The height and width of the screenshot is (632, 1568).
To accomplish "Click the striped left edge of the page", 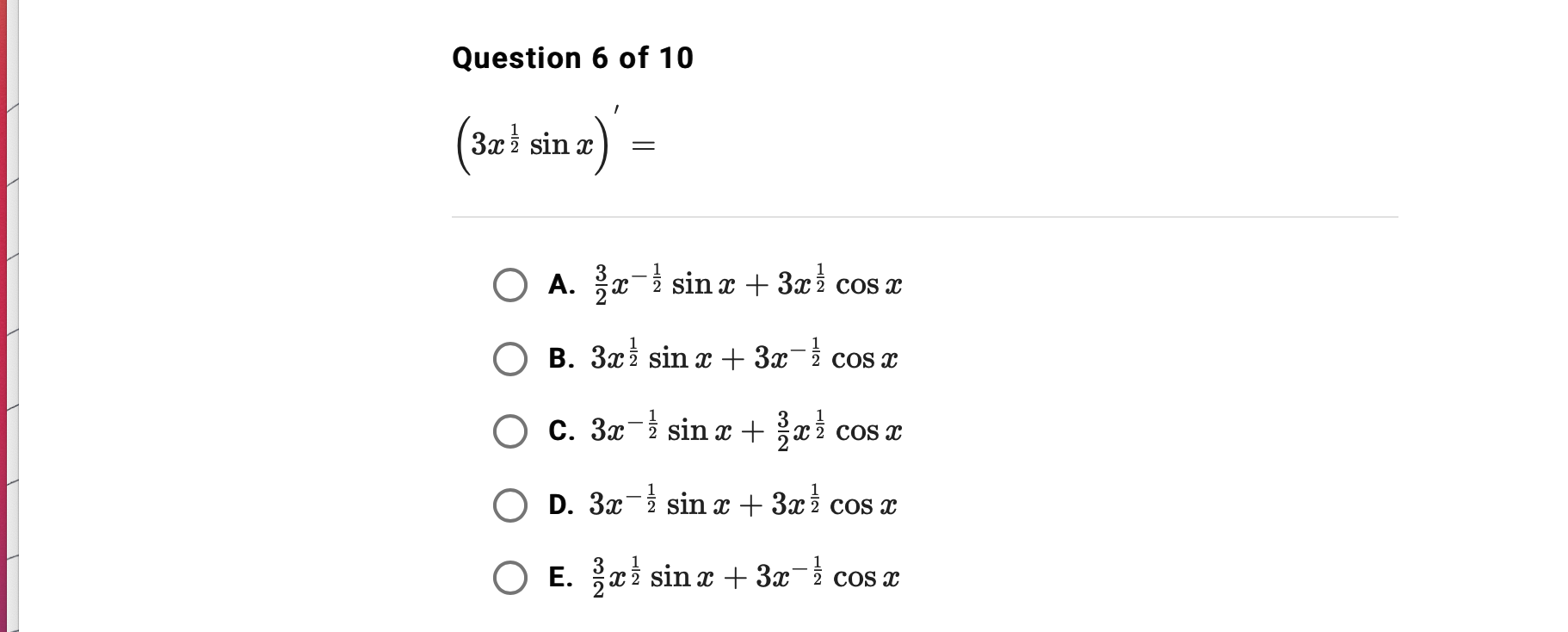I will tap(9, 316).
